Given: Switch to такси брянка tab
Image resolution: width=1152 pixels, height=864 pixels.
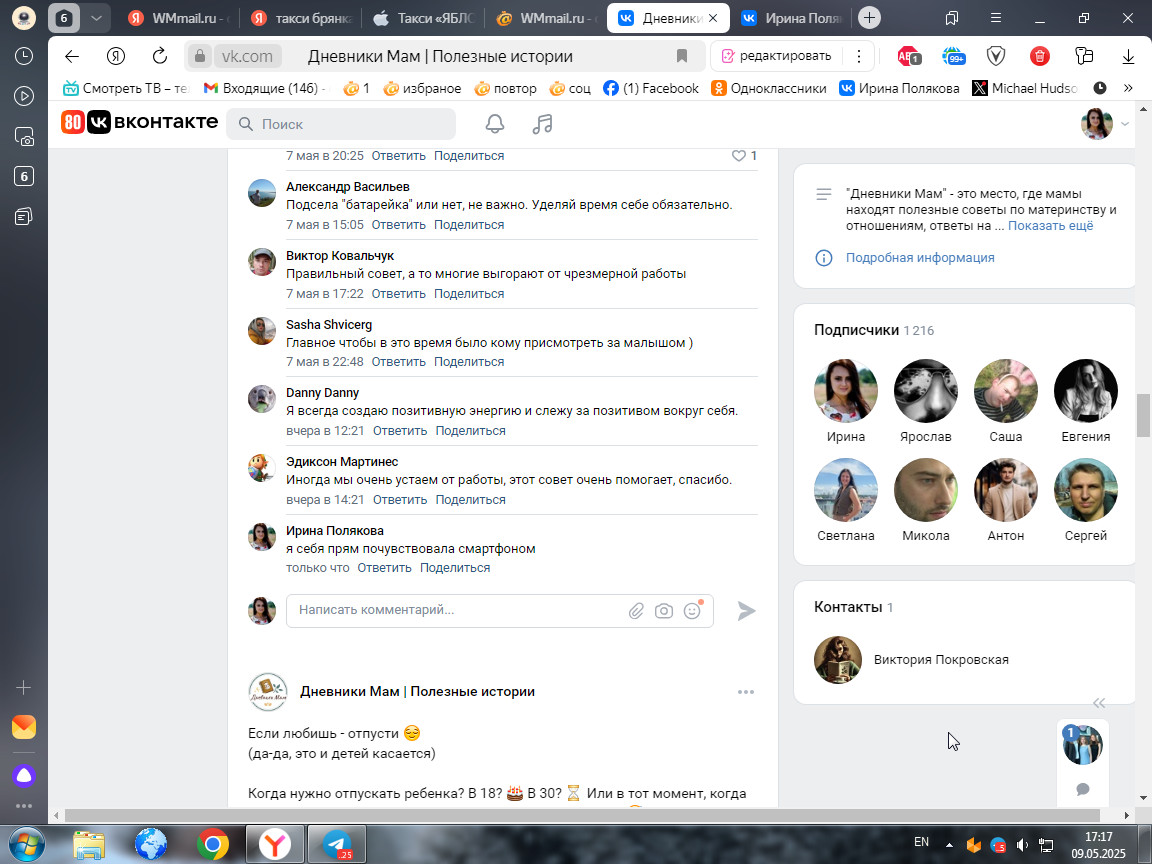Looking at the screenshot, I should tap(301, 18).
